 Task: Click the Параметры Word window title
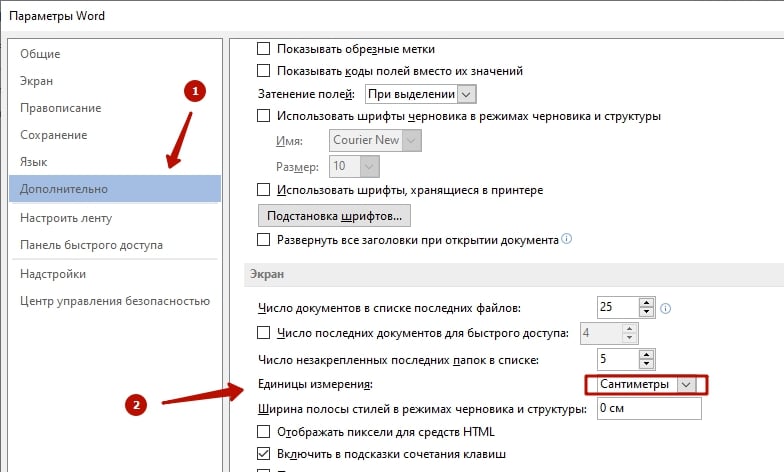(57, 16)
